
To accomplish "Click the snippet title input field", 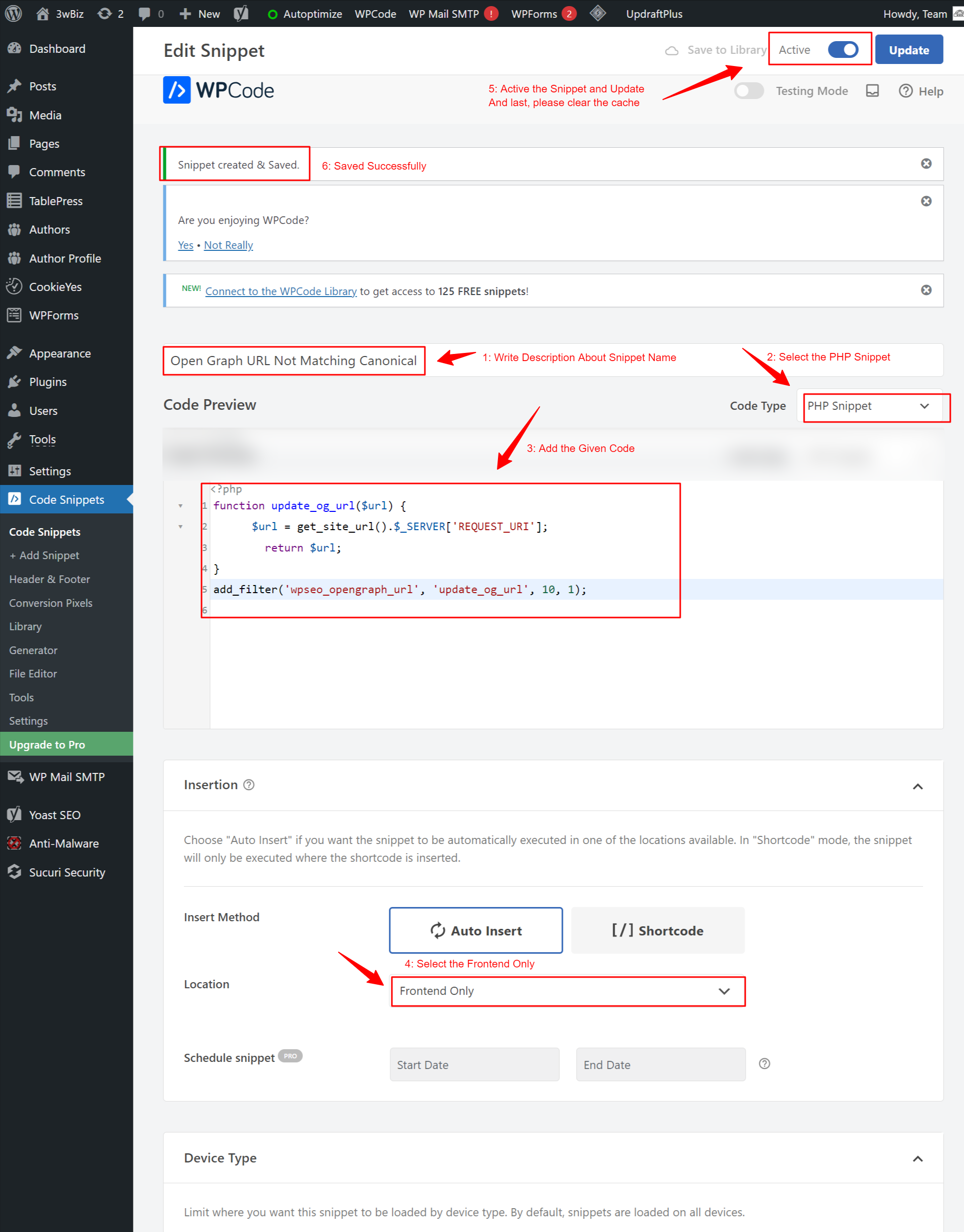I will [293, 361].
